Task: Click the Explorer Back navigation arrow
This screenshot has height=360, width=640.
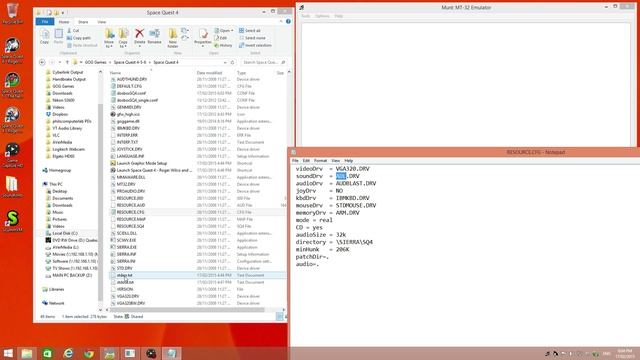Action: [x=42, y=62]
